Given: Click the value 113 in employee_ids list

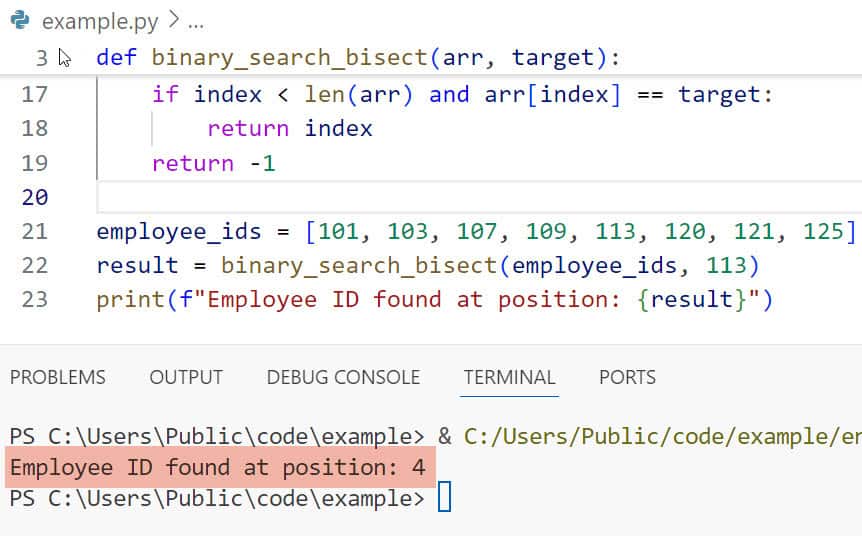Looking at the screenshot, I should click(x=616, y=231).
